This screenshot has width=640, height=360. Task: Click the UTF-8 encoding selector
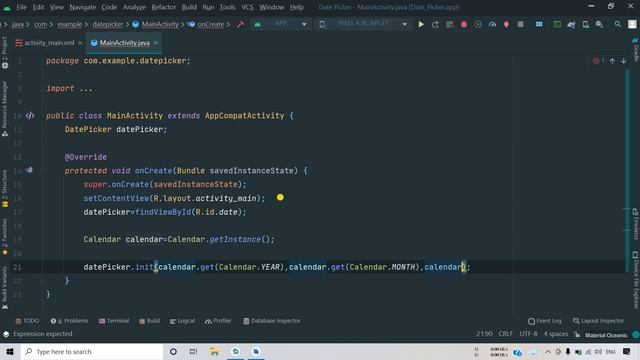pyautogui.click(x=528, y=334)
